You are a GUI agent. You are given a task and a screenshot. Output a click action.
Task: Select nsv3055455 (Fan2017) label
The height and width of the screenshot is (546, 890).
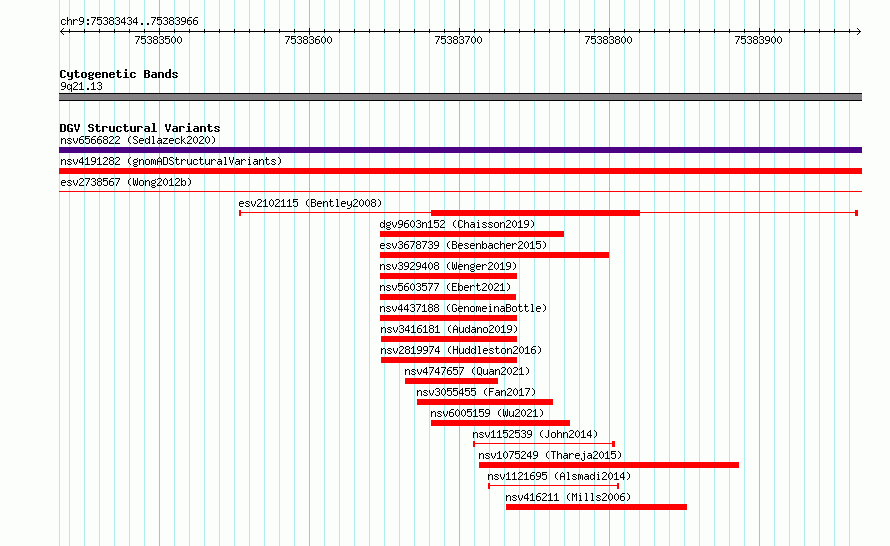click(476, 392)
